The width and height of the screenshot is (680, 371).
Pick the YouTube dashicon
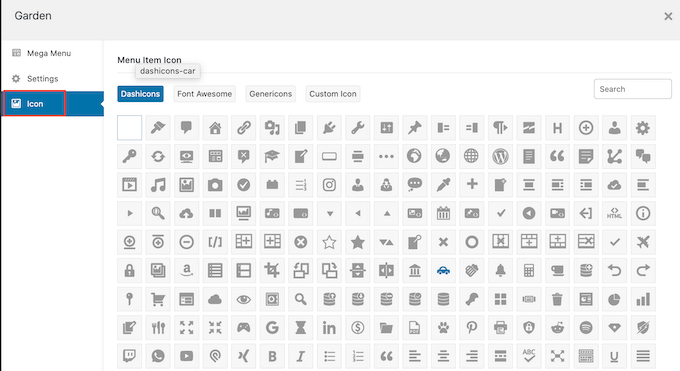186,356
